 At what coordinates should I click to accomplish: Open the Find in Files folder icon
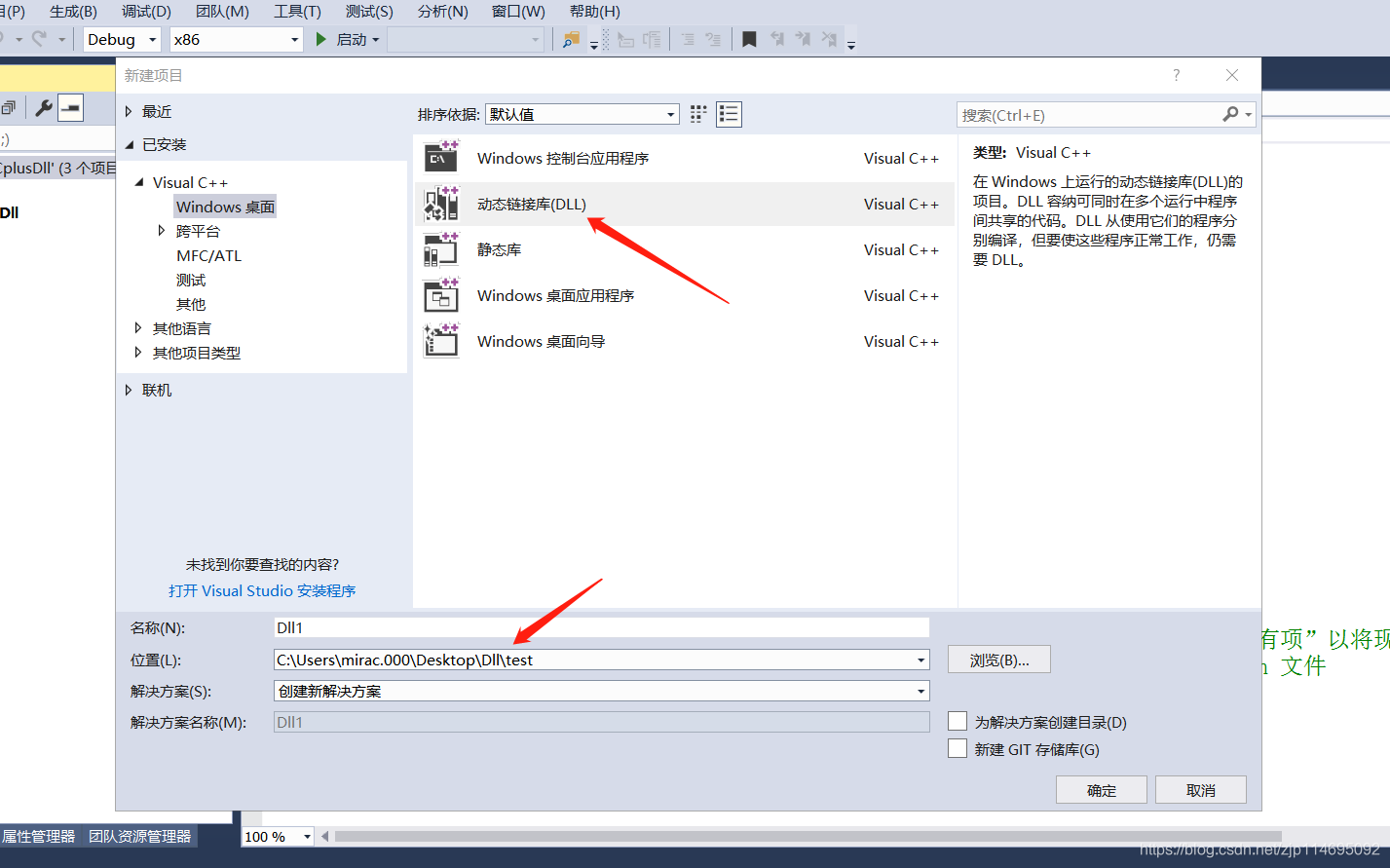[572, 39]
